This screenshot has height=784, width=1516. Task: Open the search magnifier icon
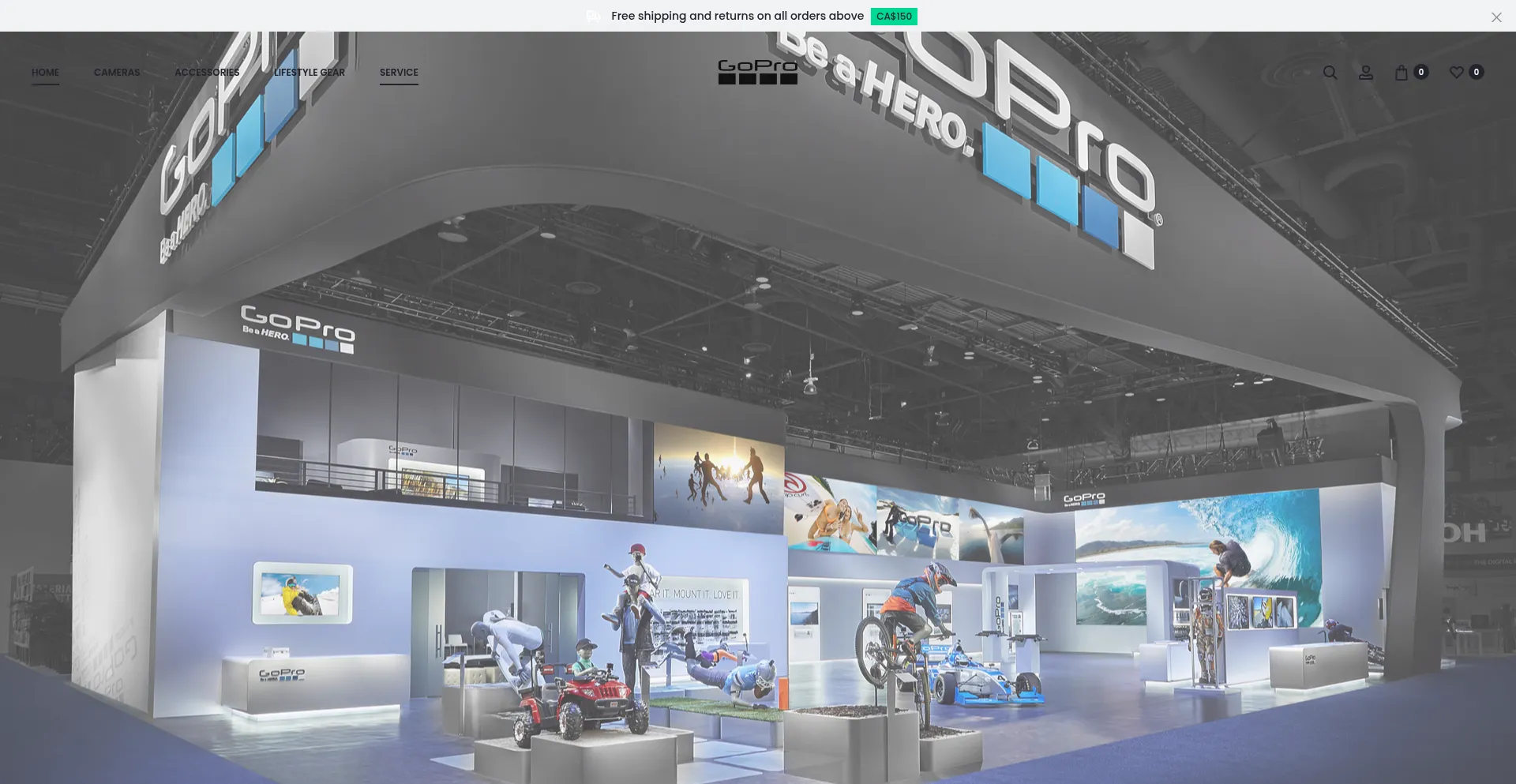point(1330,73)
